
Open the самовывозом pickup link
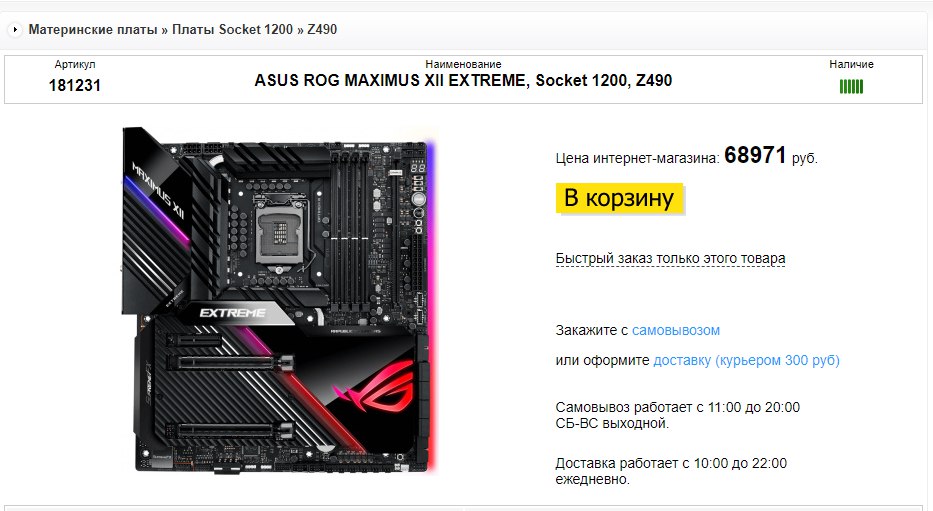(x=676, y=330)
